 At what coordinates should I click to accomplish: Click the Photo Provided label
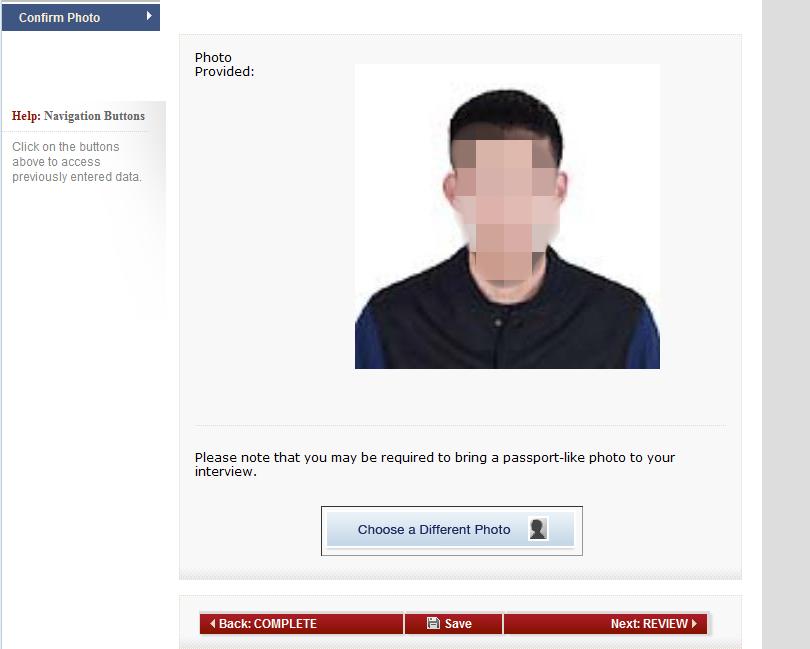point(224,65)
